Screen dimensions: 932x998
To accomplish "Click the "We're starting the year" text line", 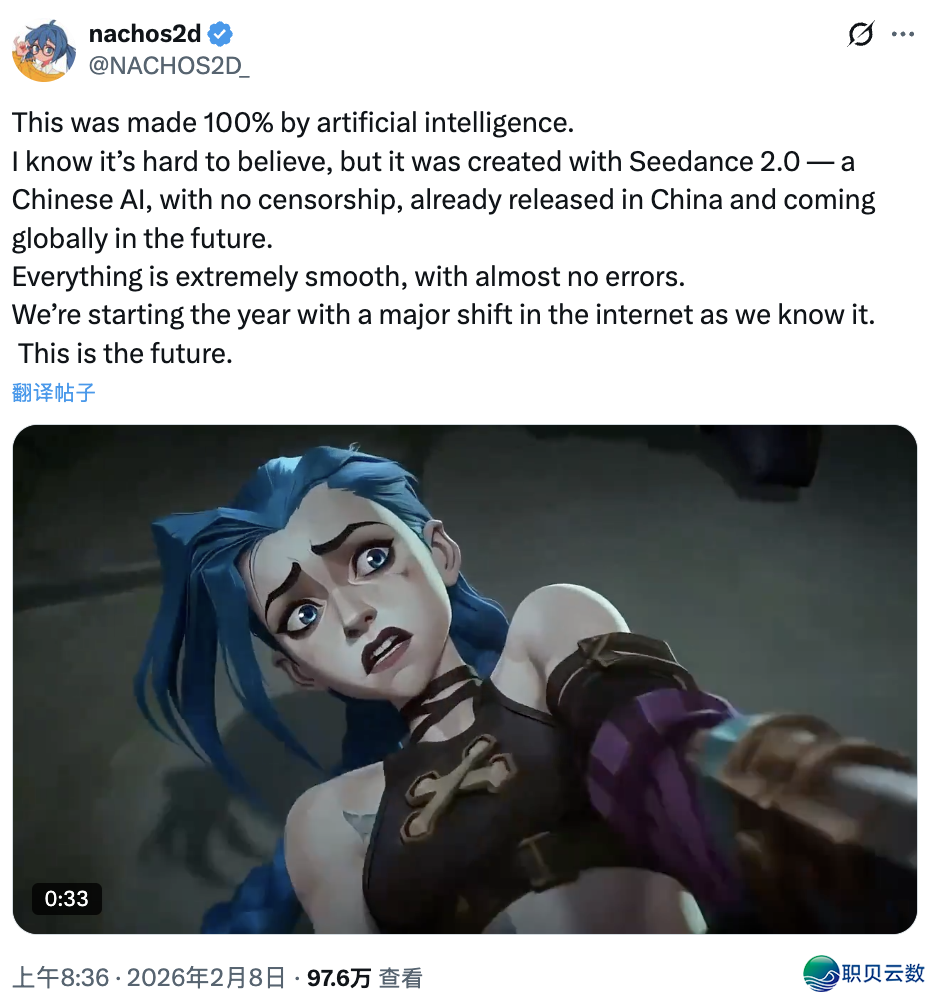I will coord(444,315).
